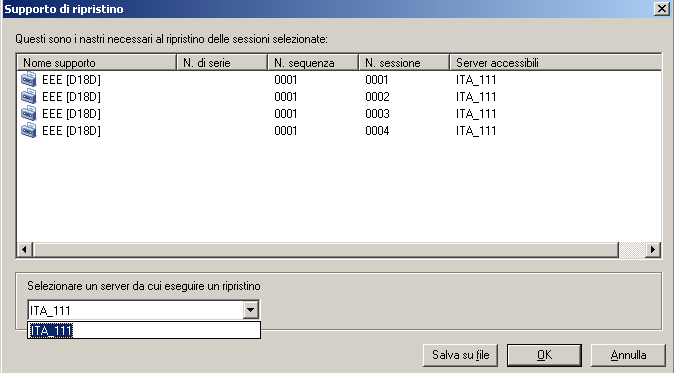This screenshot has width=674, height=373.
Task: Close the Supporto di ripristino dialog
Action: 662,9
